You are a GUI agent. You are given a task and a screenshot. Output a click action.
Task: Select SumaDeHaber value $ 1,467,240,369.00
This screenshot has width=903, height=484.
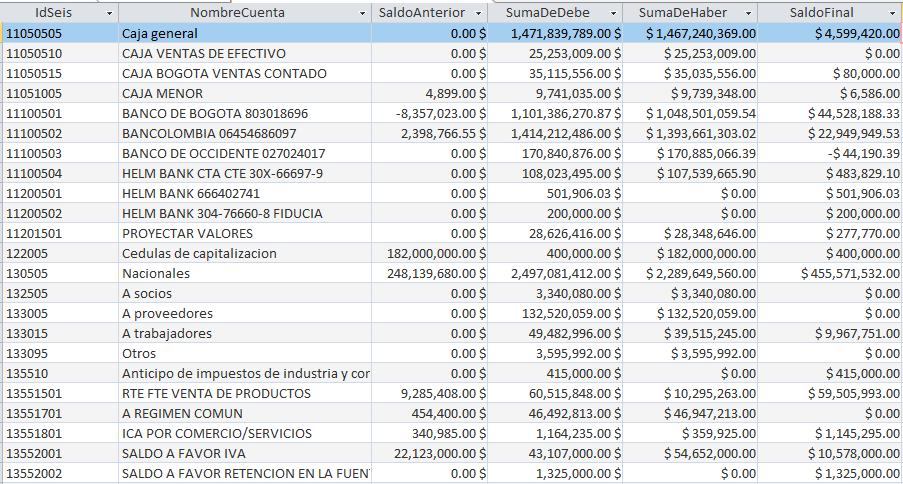pyautogui.click(x=690, y=33)
